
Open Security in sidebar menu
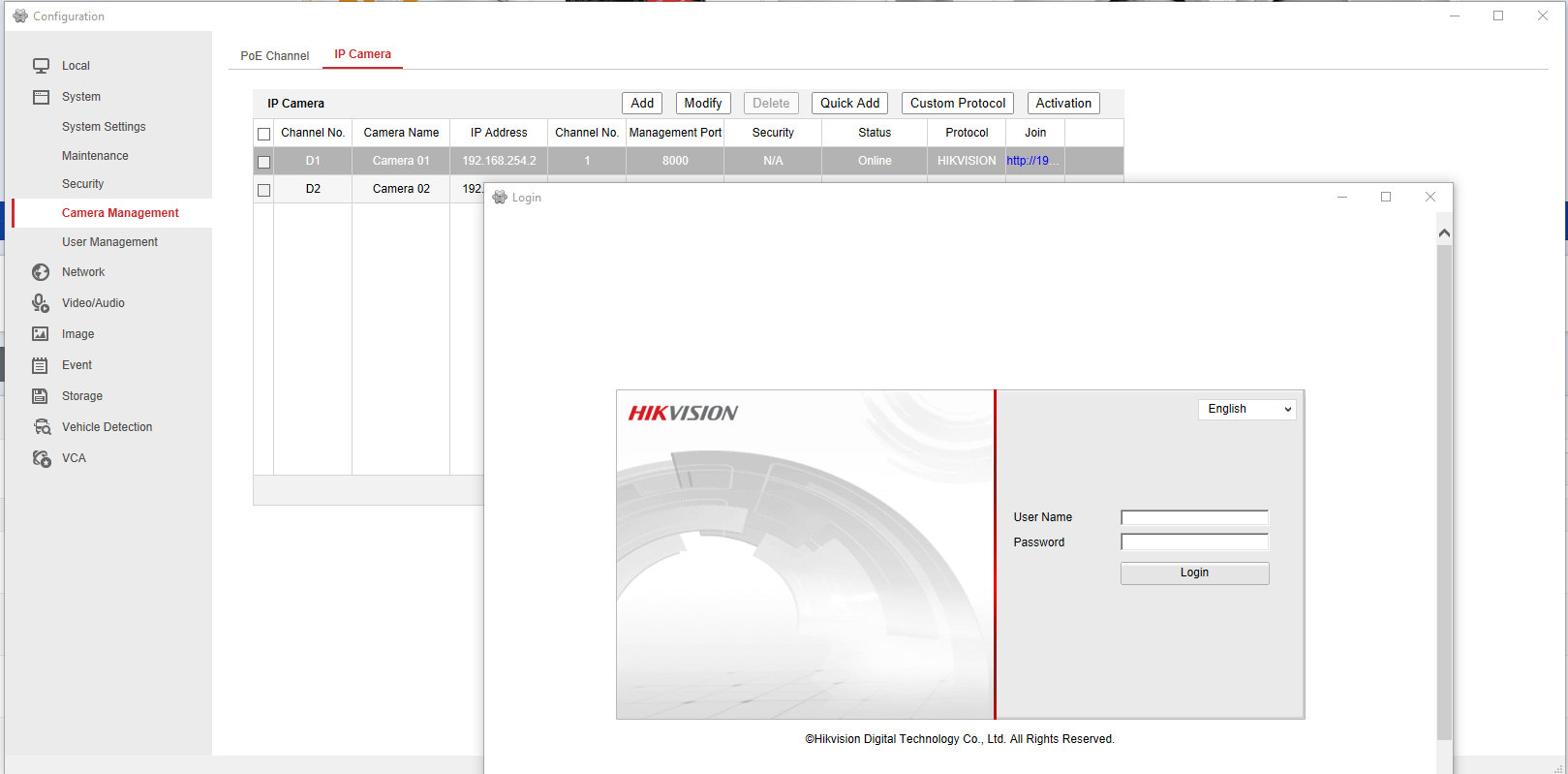click(x=82, y=184)
